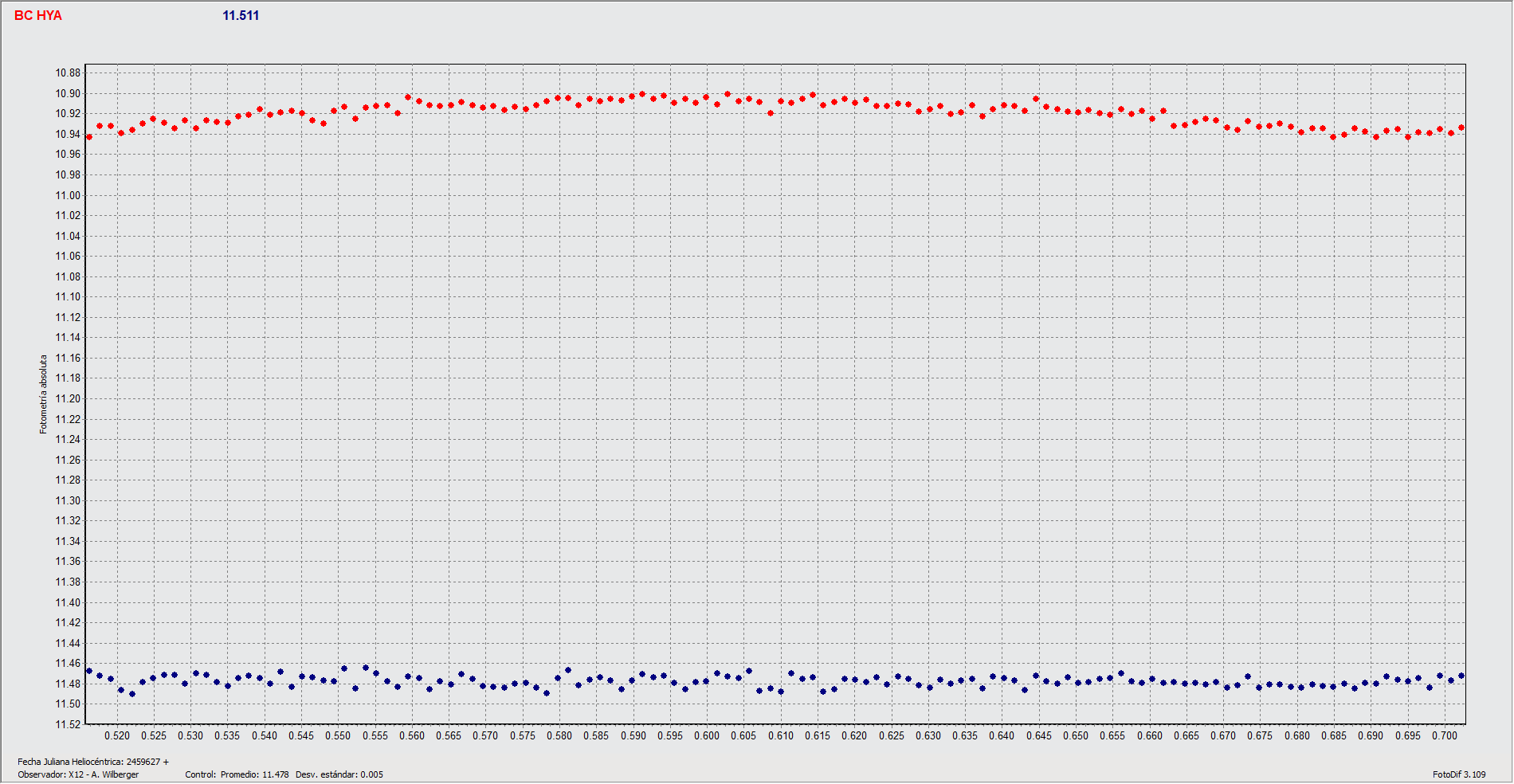Click the FotoDif 3.109 version label
1514x784 pixels.
point(1459,774)
